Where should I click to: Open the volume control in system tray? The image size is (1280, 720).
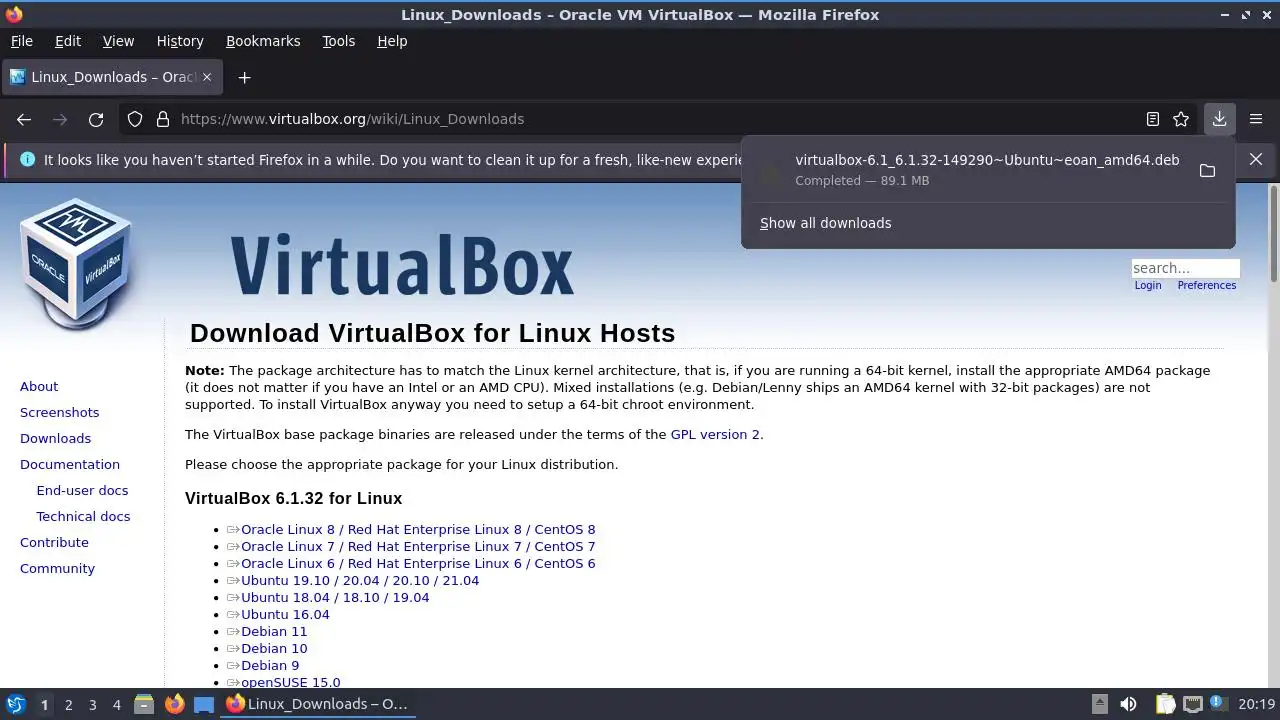coord(1128,704)
